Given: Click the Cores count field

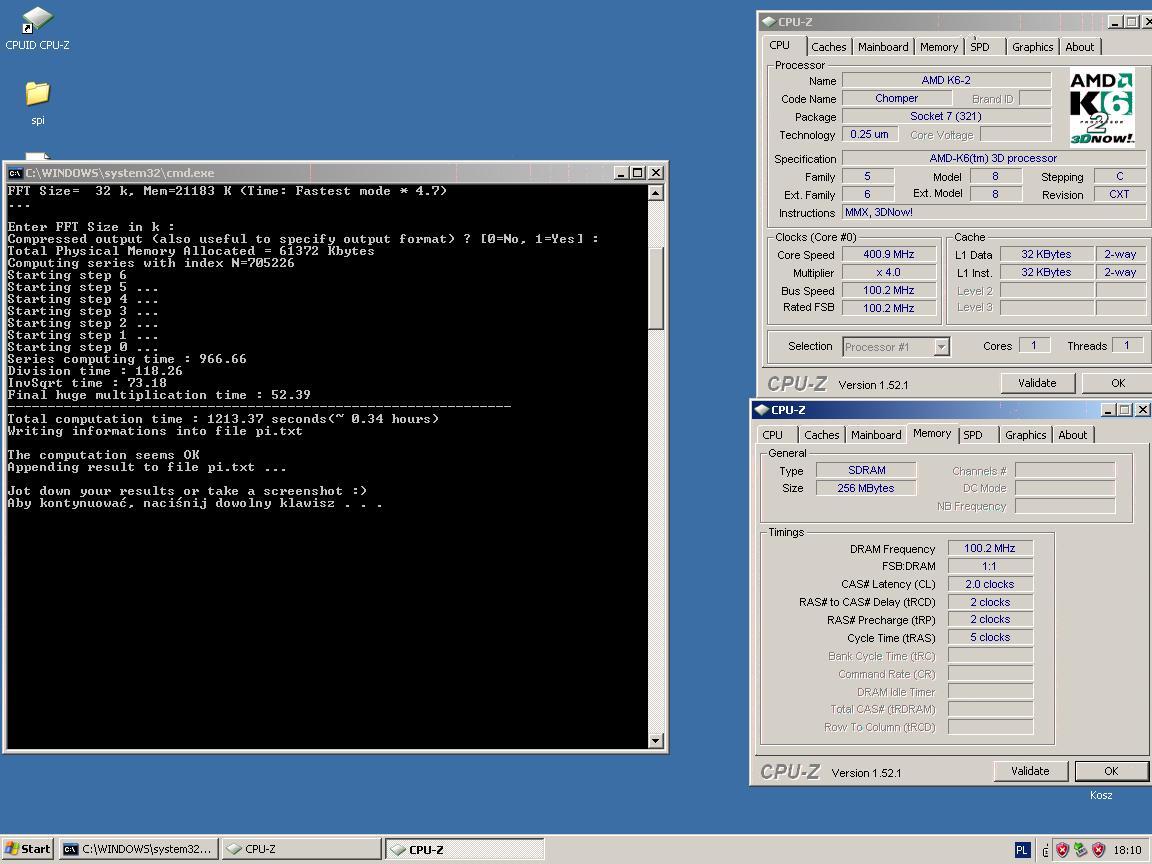Looking at the screenshot, I should tap(1034, 345).
